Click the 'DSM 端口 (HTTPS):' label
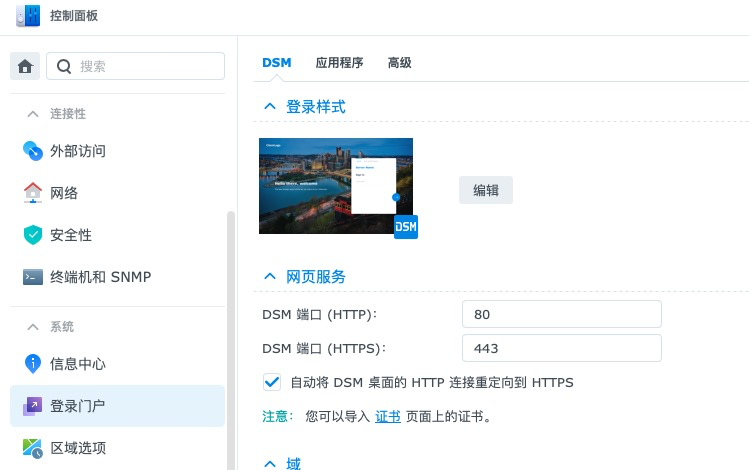Screen dimensions: 749x470 click(324, 348)
